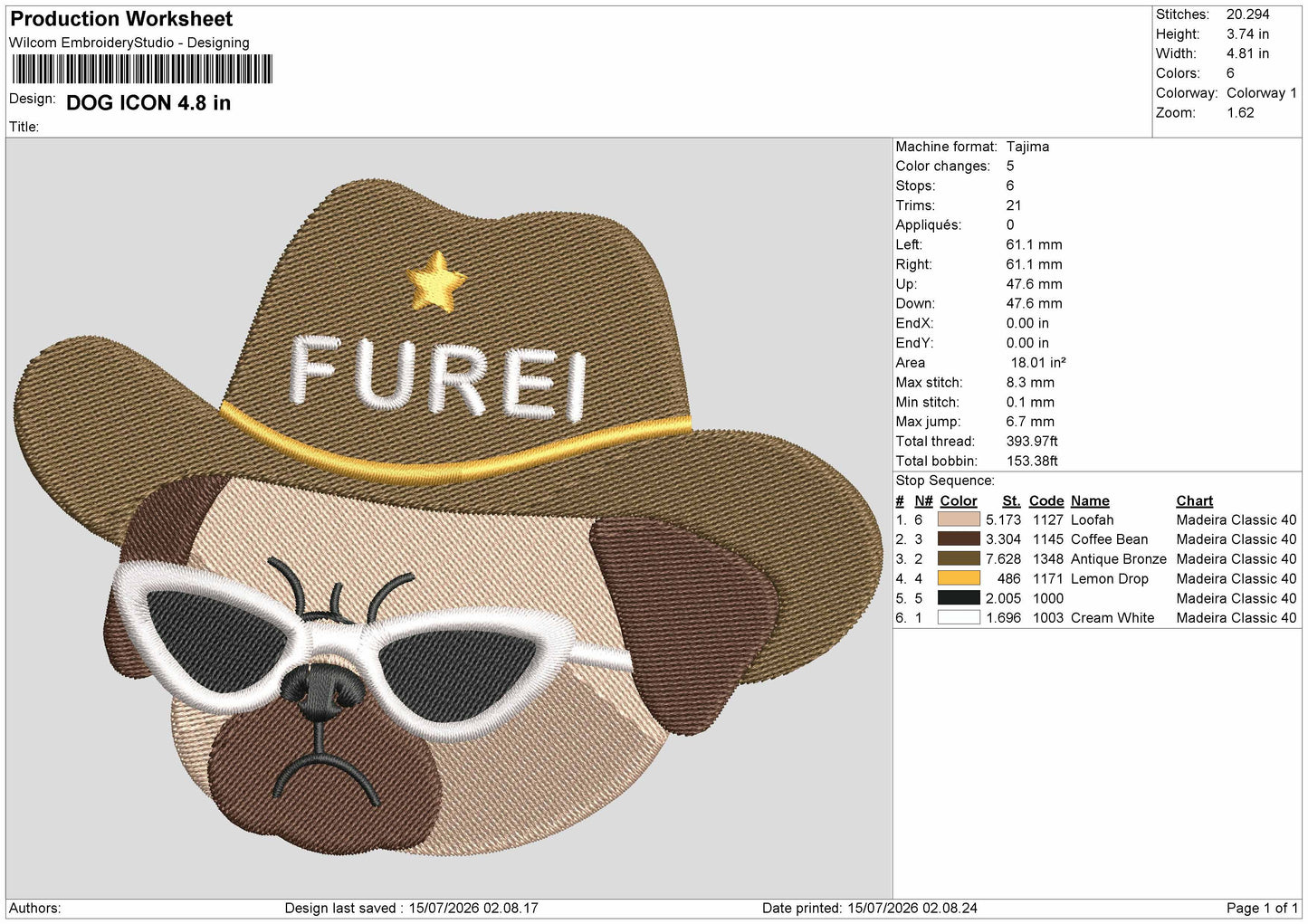Click the 'Colorway 1' value
The height and width of the screenshot is (924, 1308).
1262,93
